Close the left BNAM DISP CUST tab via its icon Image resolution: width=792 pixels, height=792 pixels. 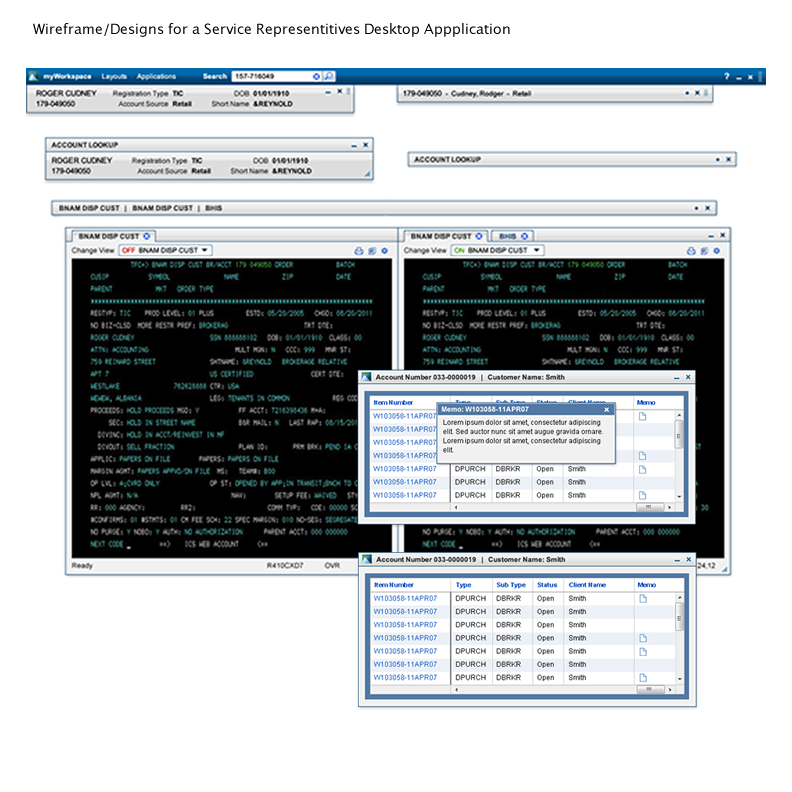[146, 236]
